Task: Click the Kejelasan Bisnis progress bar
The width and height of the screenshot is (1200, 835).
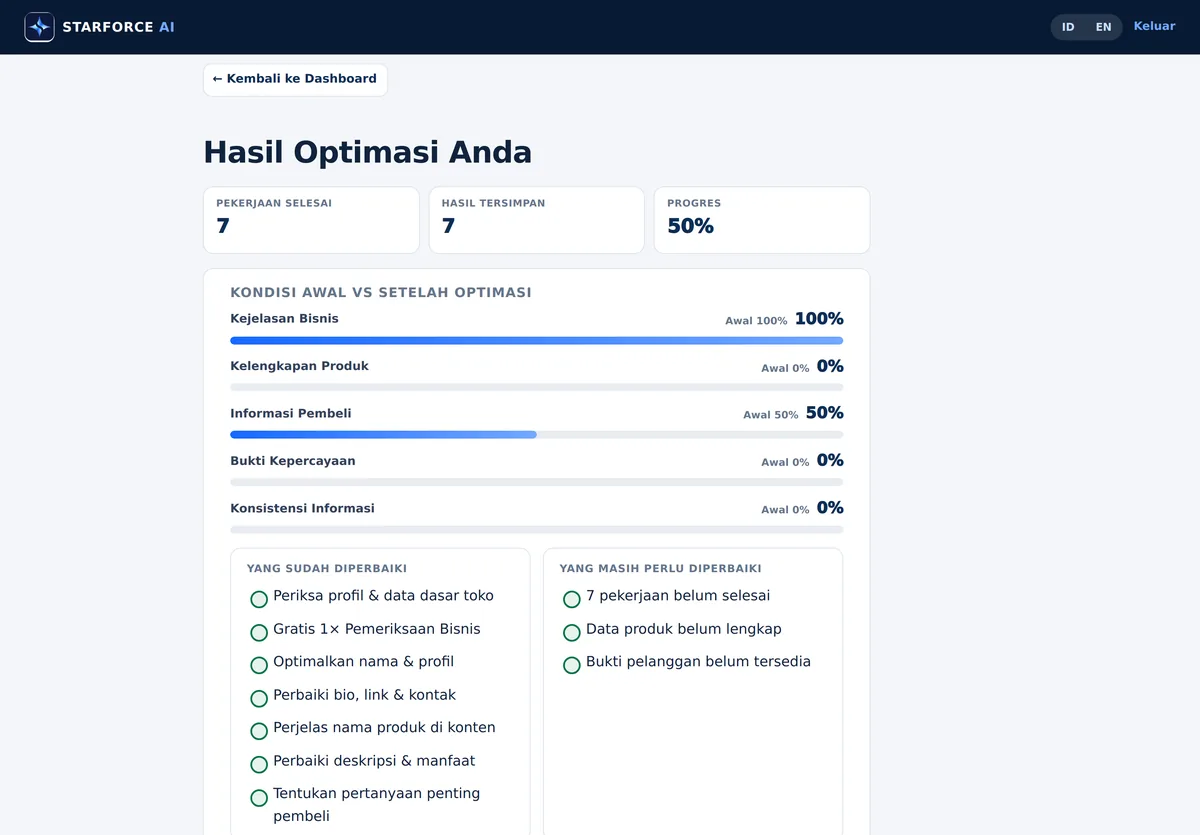Action: coord(536,341)
